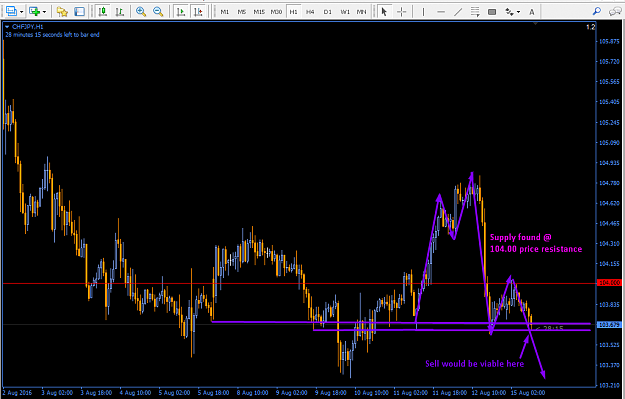This screenshot has height=399, width=625.
Task: Draw a horizontal line tool
Action: click(x=440, y=12)
